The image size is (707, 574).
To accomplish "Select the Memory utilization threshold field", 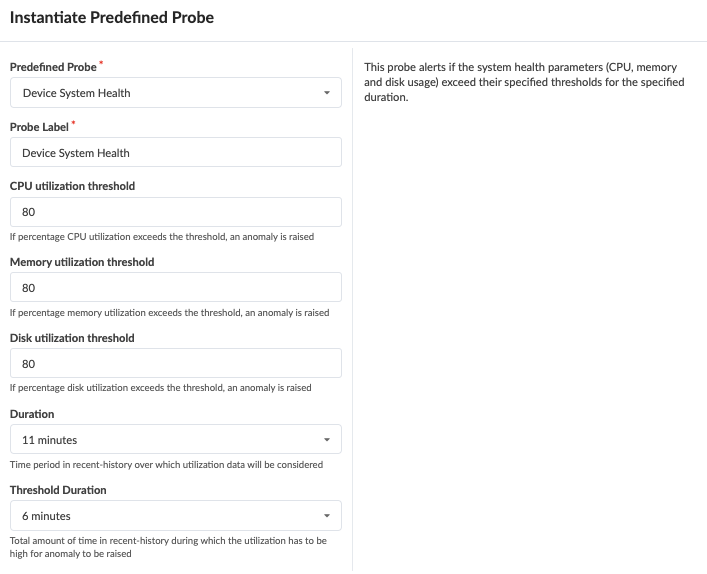I will tap(175, 288).
